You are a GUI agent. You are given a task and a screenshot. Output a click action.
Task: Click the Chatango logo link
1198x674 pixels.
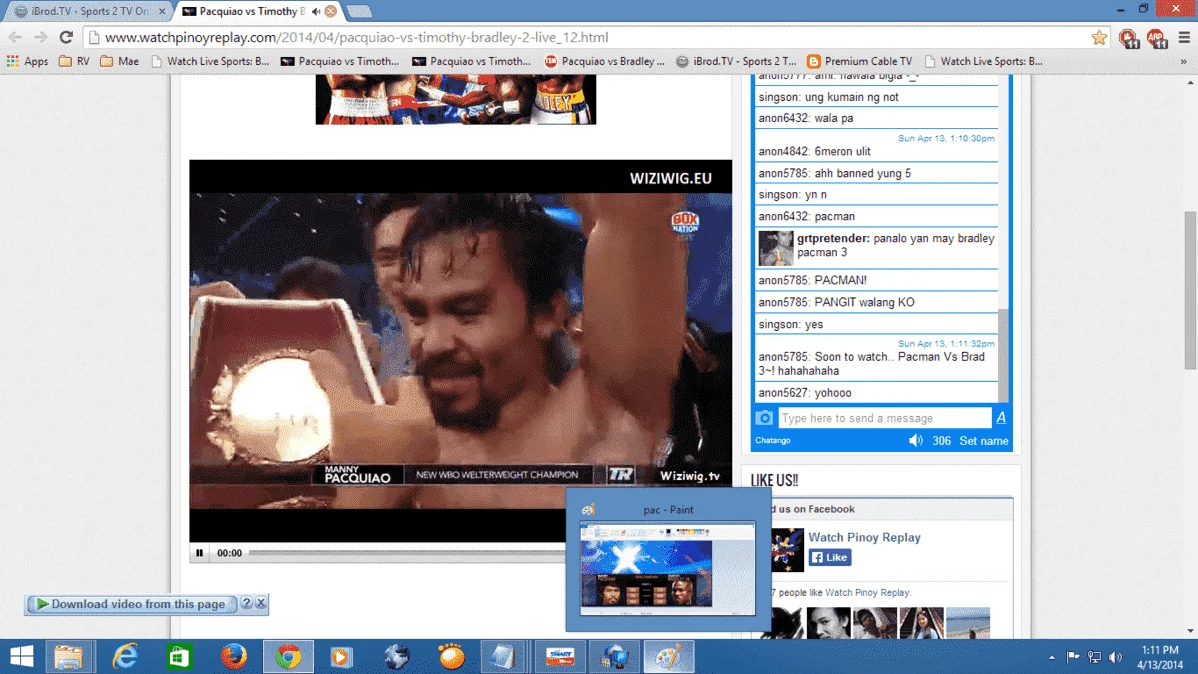772,440
